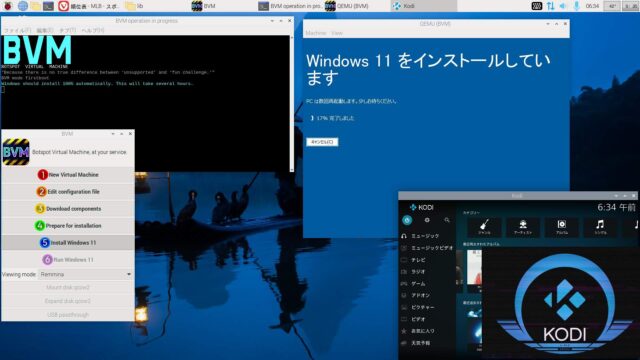Open the Viewing mode Remmina dropdown
This screenshot has width=640, height=360.
coord(86,274)
